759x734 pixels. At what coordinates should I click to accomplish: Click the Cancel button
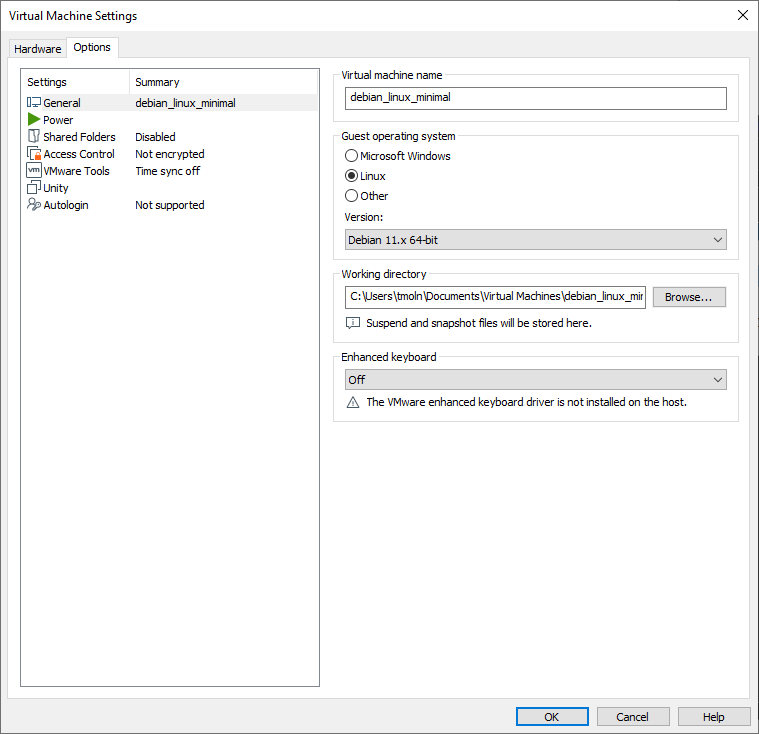pos(632,717)
